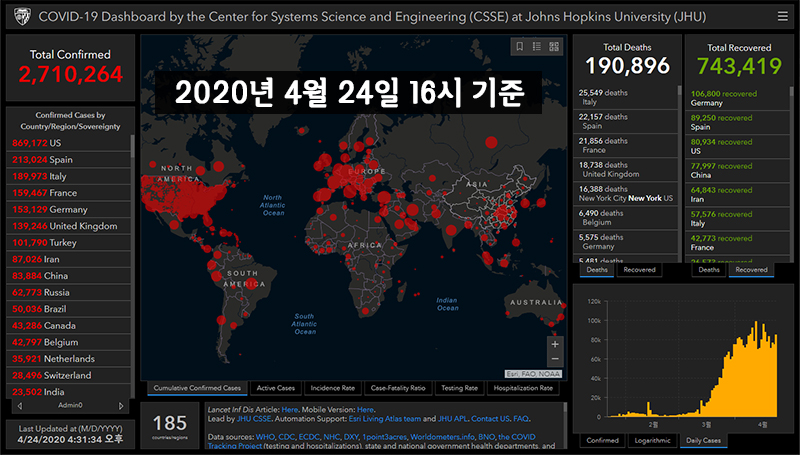The height and width of the screenshot is (455, 800).
Task: Open the map legend list icon
Action: point(537,46)
